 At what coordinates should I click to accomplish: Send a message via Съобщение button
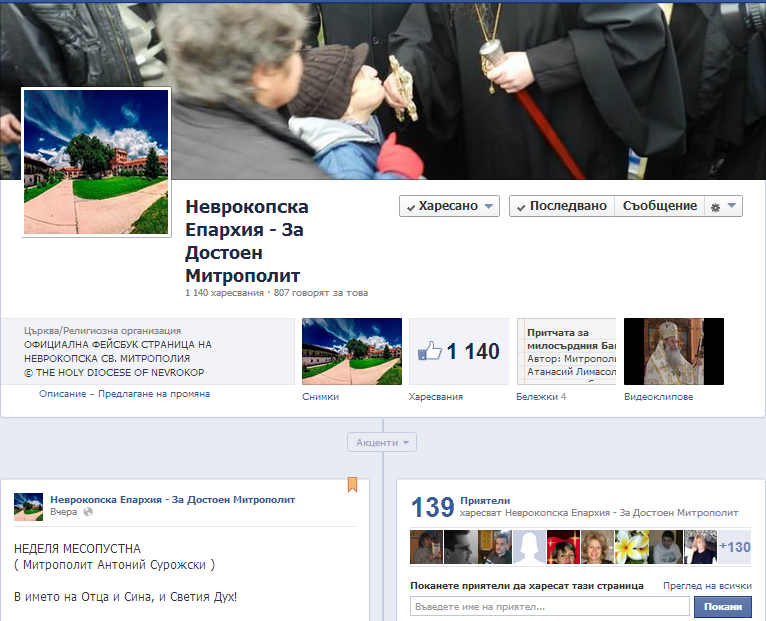click(x=660, y=206)
